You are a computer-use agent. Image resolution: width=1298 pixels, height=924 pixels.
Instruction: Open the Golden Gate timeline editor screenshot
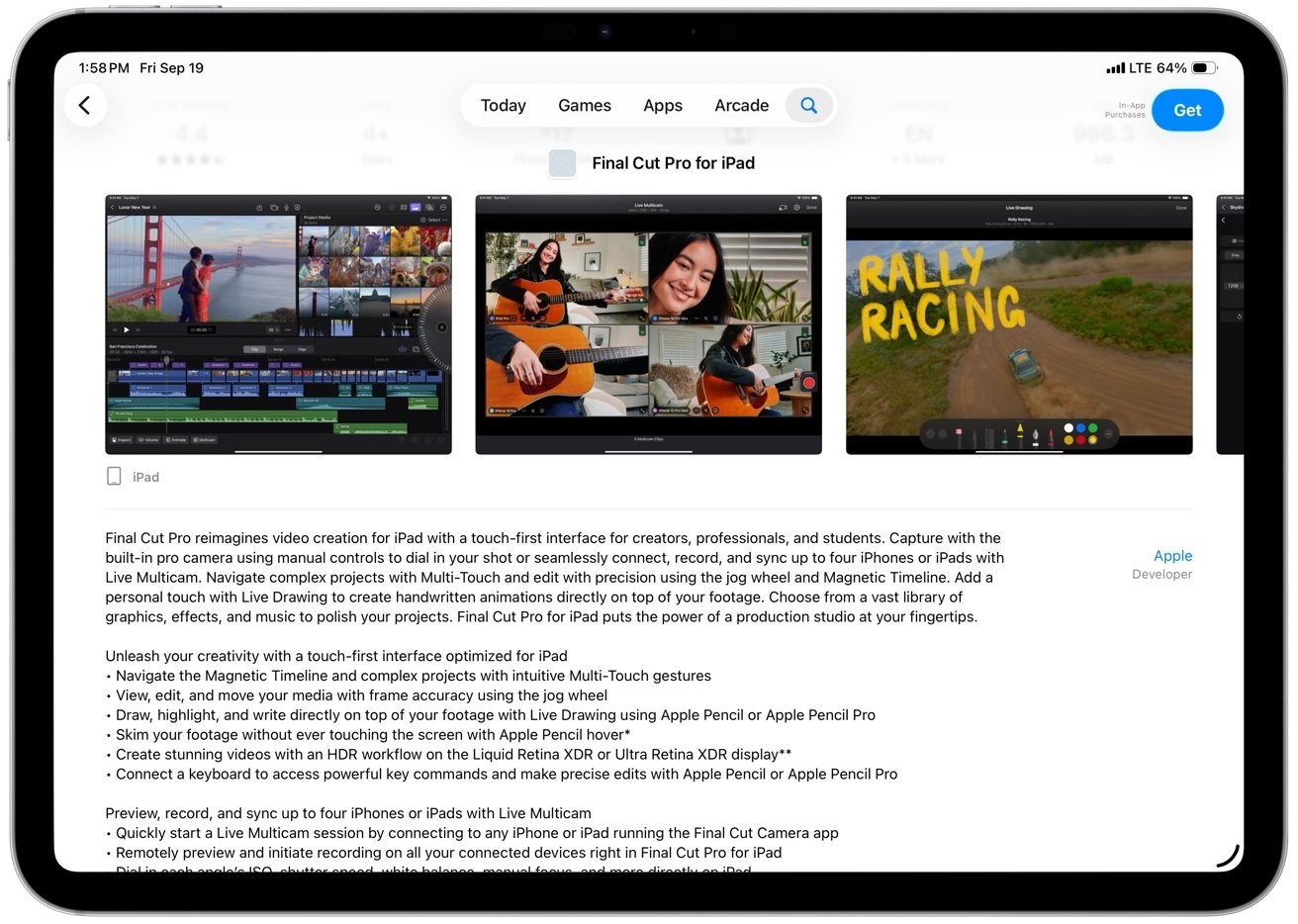[278, 324]
